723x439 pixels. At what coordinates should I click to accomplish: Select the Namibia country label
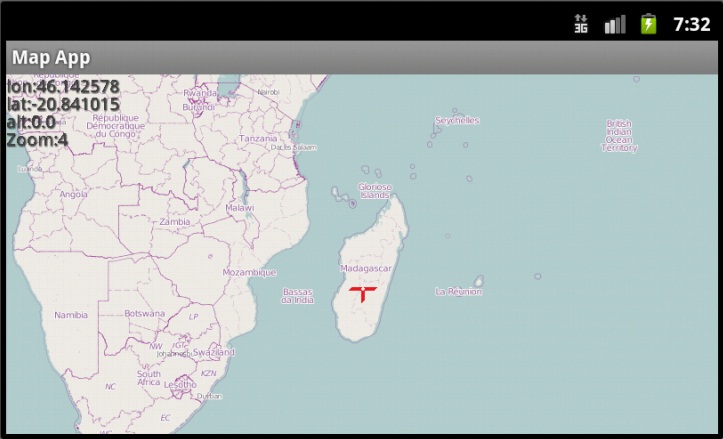tap(70, 315)
